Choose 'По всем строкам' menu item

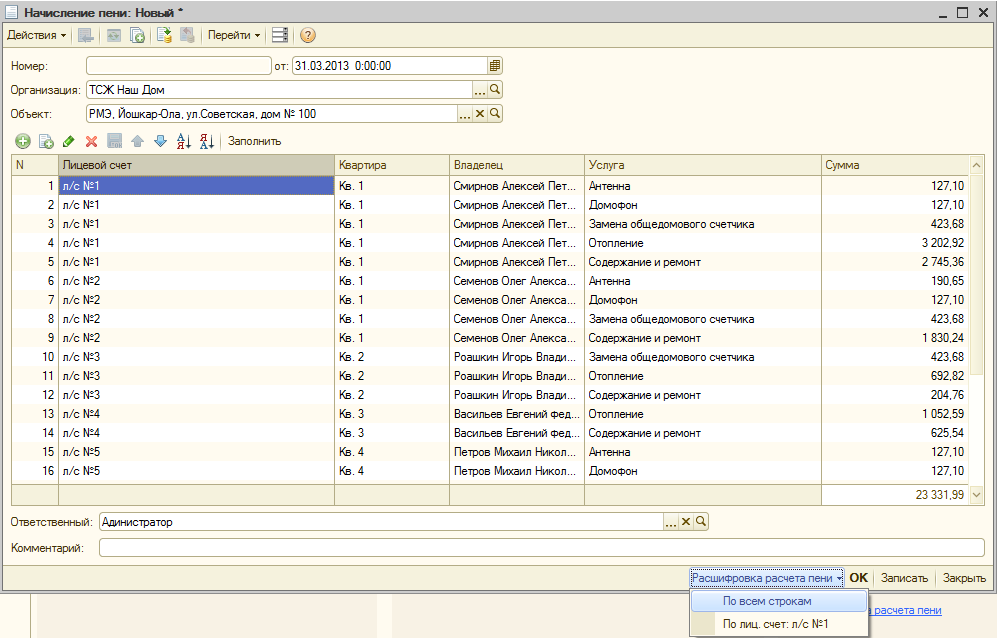767,601
